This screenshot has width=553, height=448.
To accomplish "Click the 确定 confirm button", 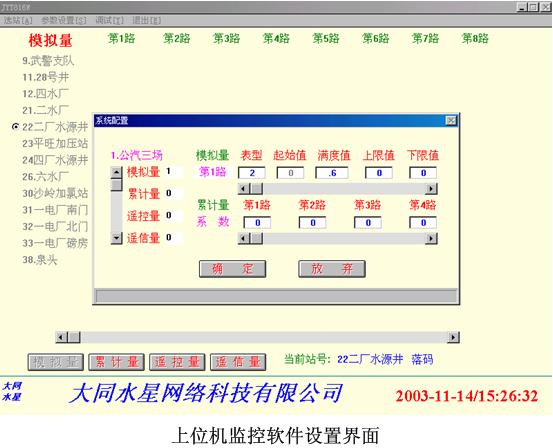I will point(232,269).
